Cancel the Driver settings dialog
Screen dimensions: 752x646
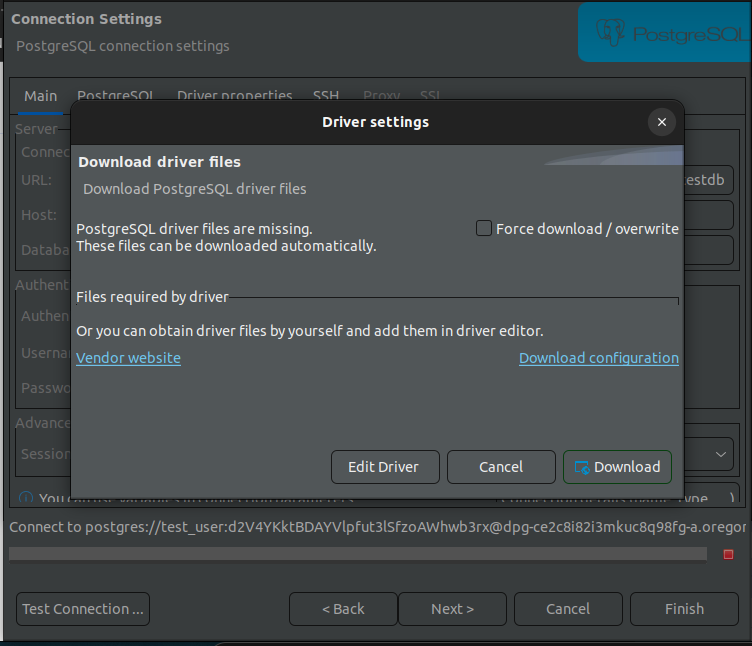[x=501, y=467]
